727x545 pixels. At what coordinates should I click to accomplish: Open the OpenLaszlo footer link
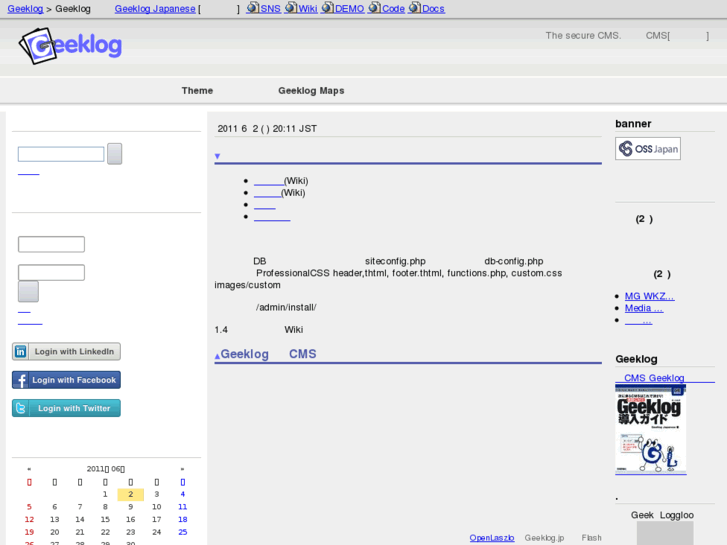[491, 538]
